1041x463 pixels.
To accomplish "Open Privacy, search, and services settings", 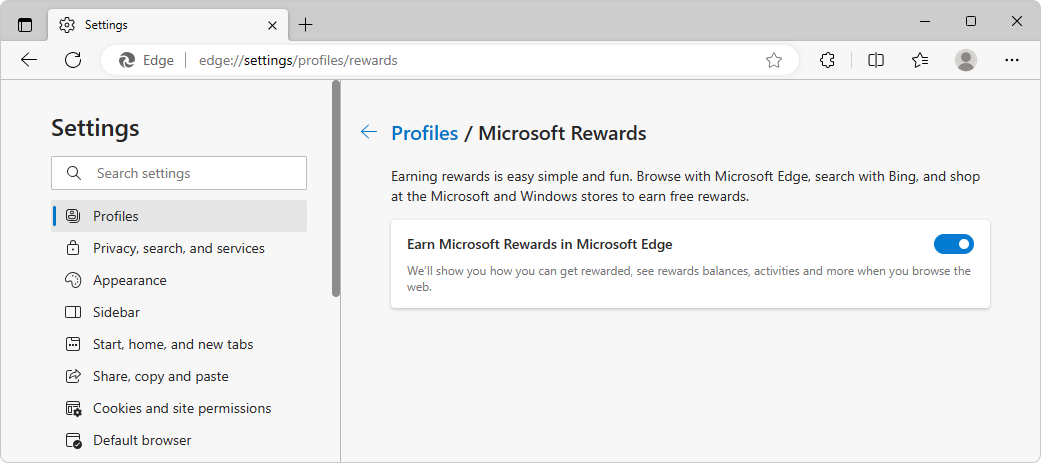I will (179, 248).
